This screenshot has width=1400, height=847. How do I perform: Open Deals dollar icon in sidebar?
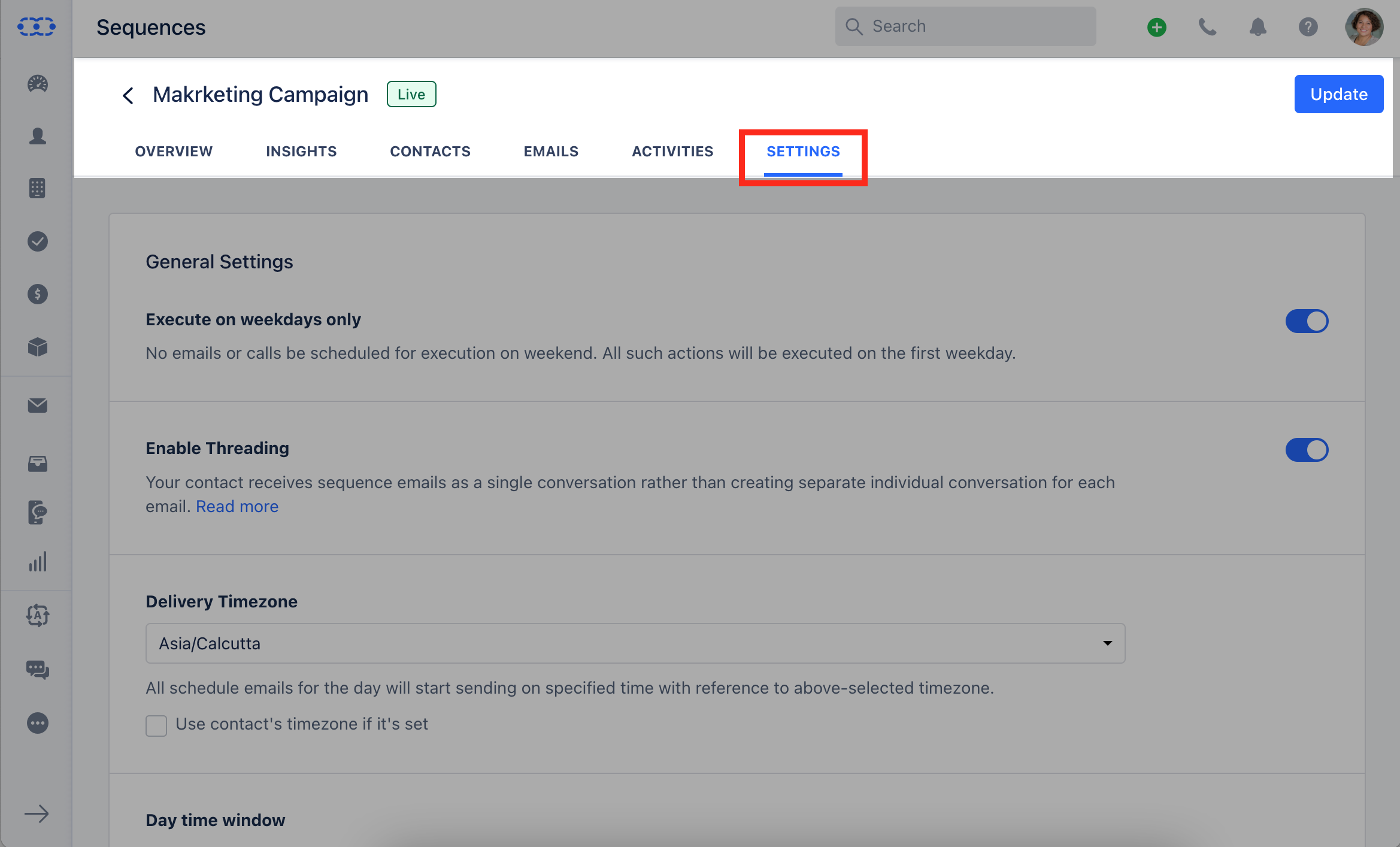click(x=38, y=294)
